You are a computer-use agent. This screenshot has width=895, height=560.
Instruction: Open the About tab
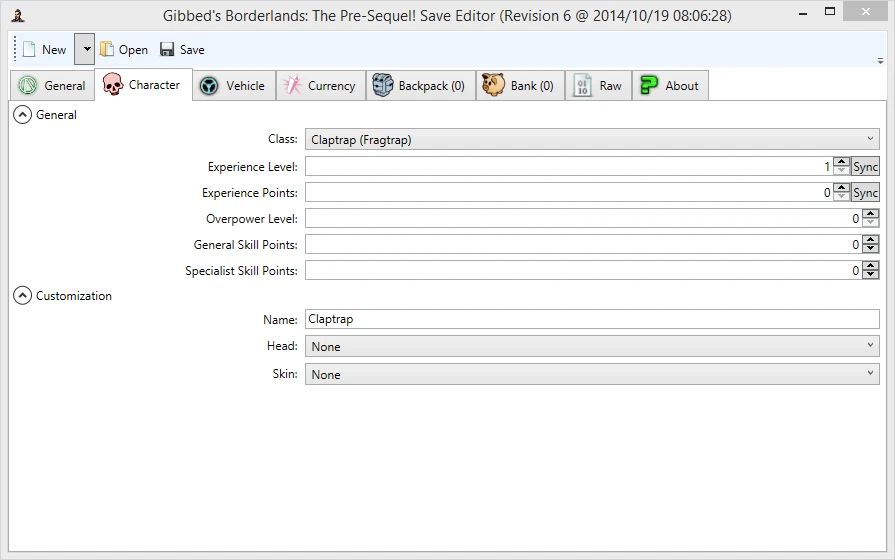click(x=670, y=86)
